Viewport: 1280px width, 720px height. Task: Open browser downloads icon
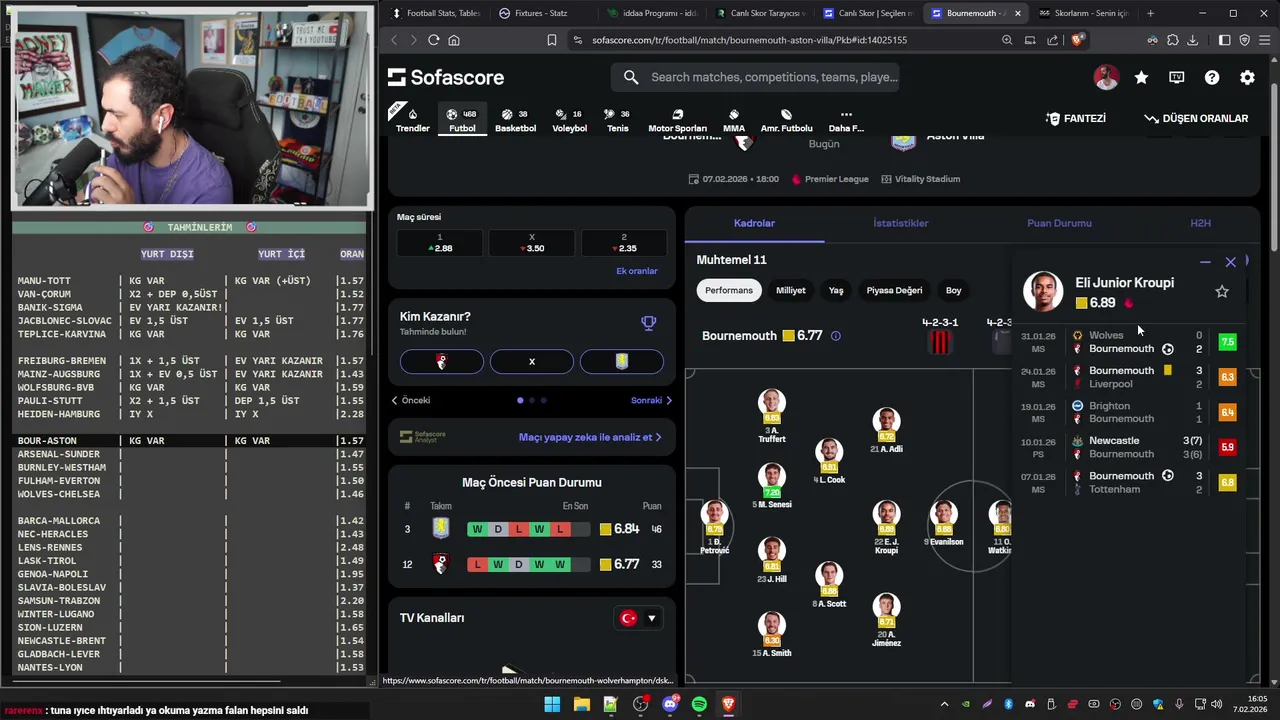1192,40
